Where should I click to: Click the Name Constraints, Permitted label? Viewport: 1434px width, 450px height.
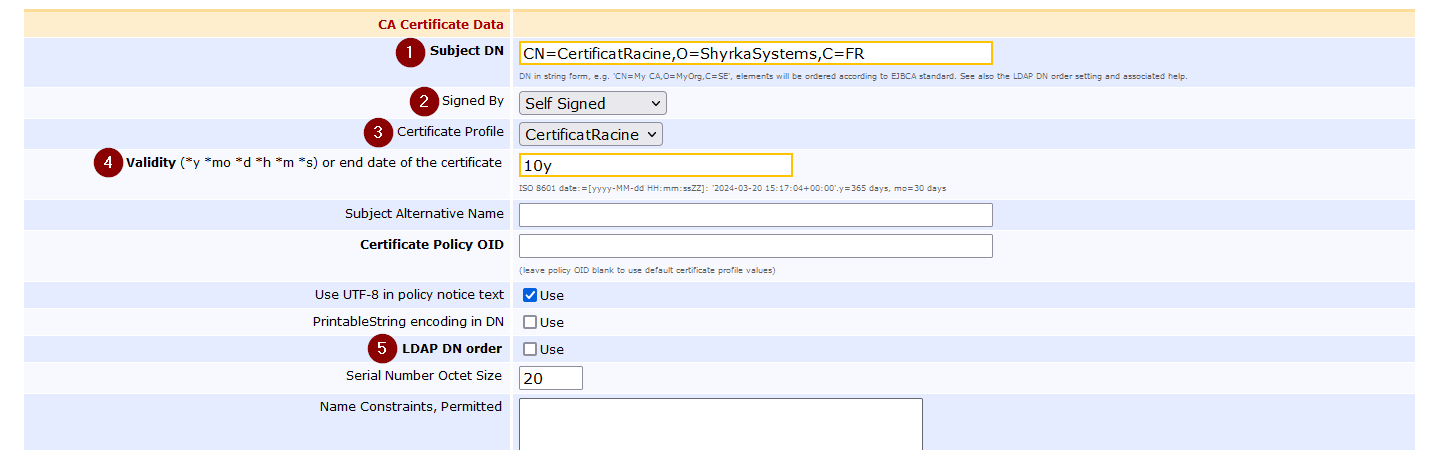click(x=410, y=407)
